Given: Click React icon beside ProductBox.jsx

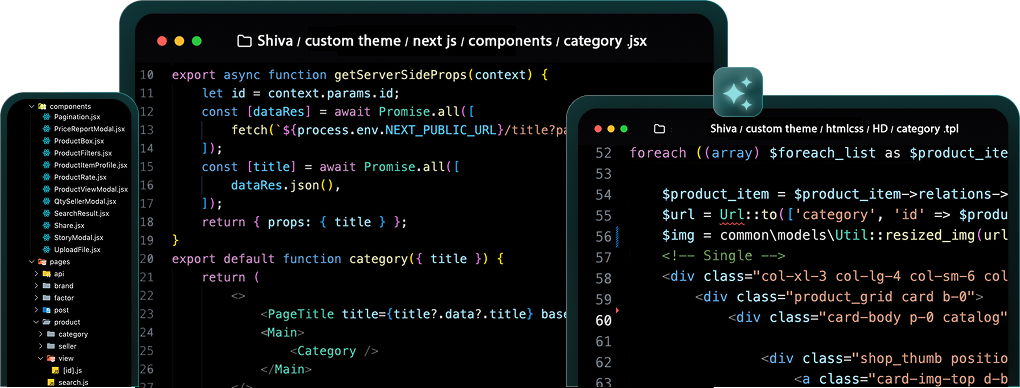Looking at the screenshot, I should [x=47, y=141].
